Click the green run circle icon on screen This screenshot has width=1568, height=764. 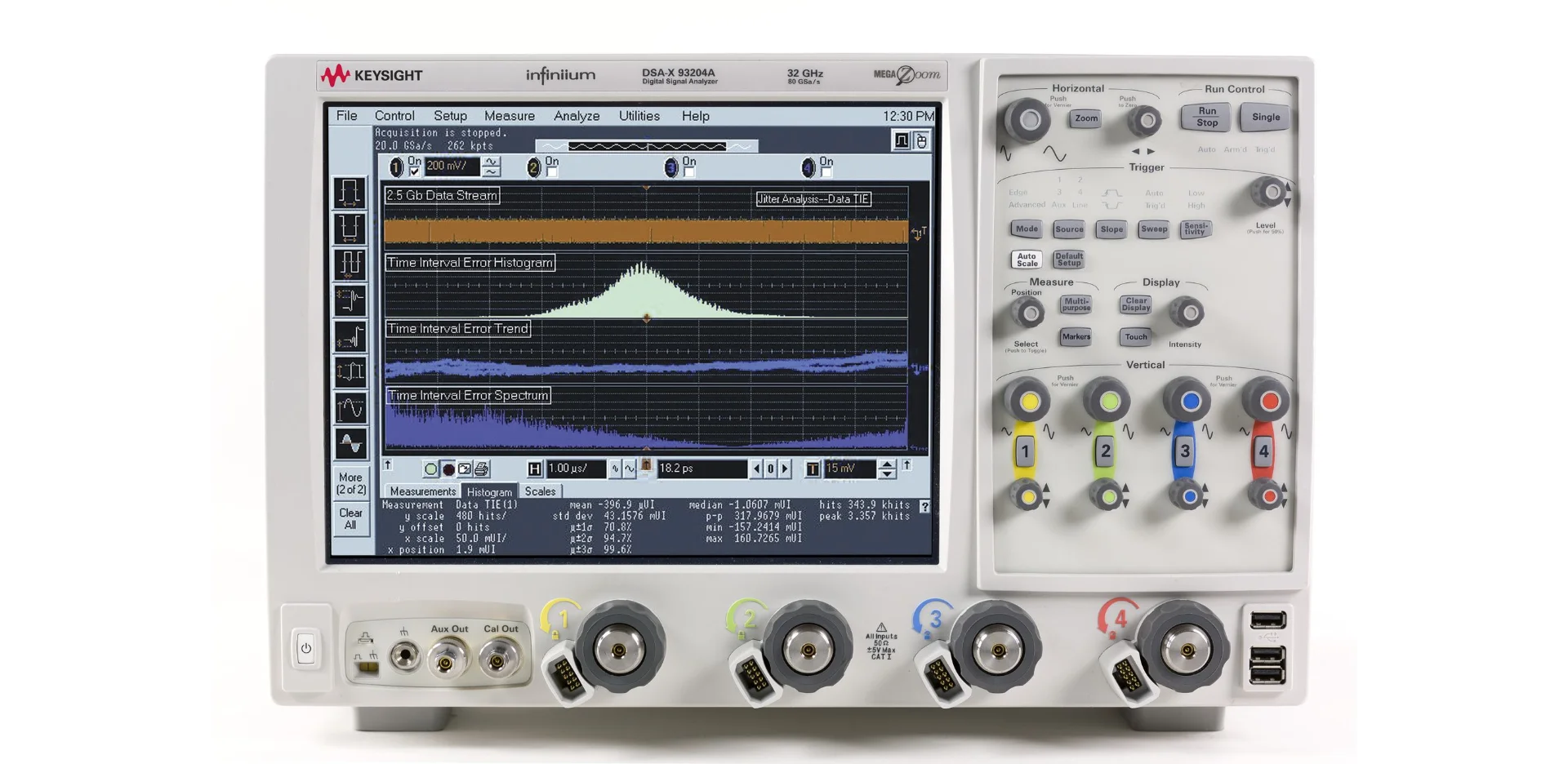point(430,469)
